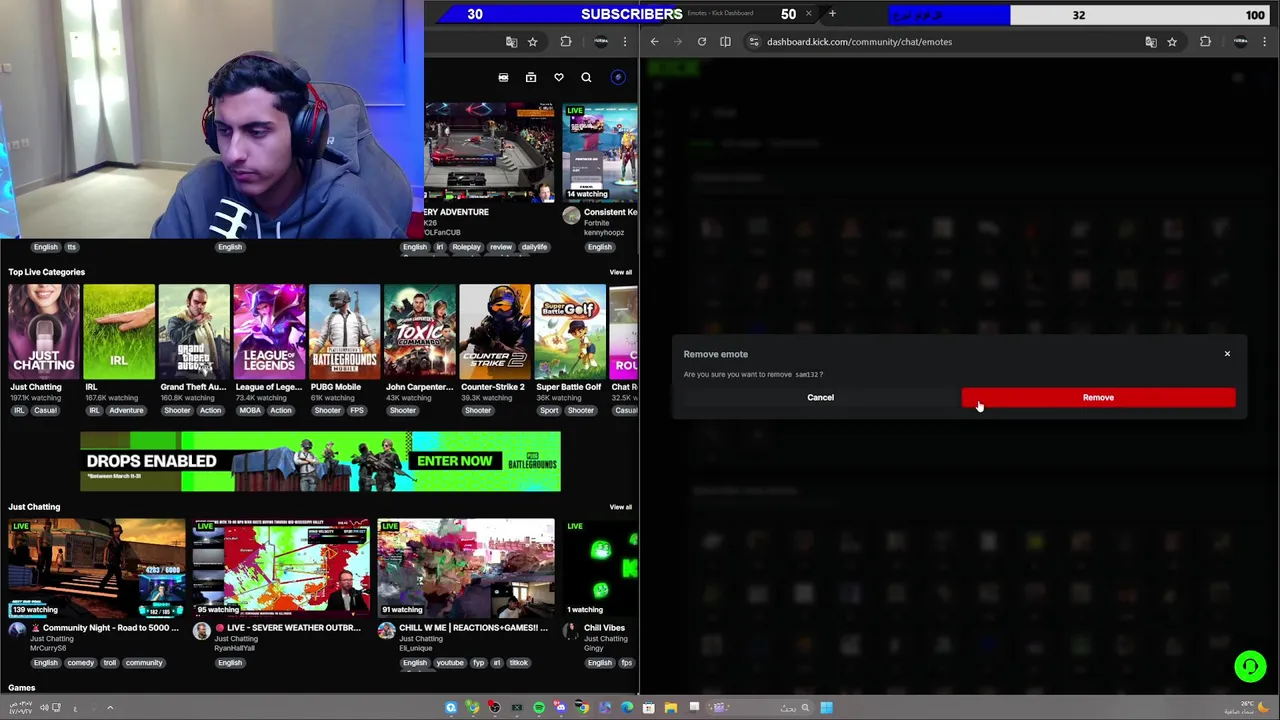This screenshot has height=720, width=1280.
Task: Click the 'community' tag under MrCurryS6 stream
Action: [144, 662]
